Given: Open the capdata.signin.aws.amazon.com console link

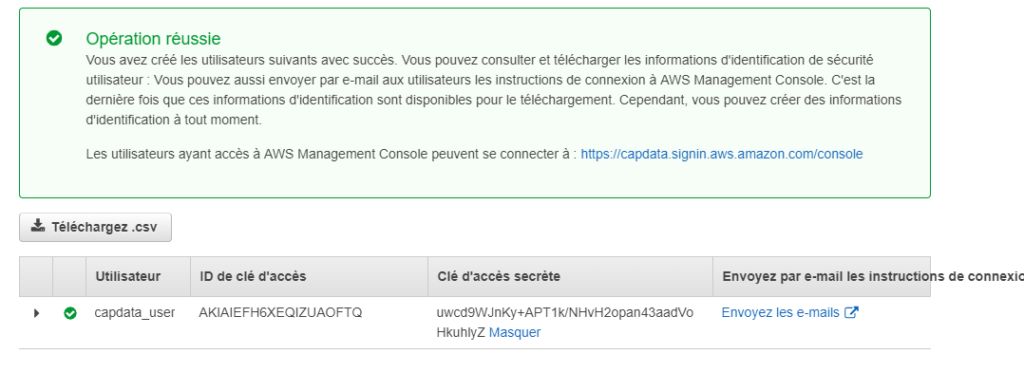Looking at the screenshot, I should pos(722,154).
